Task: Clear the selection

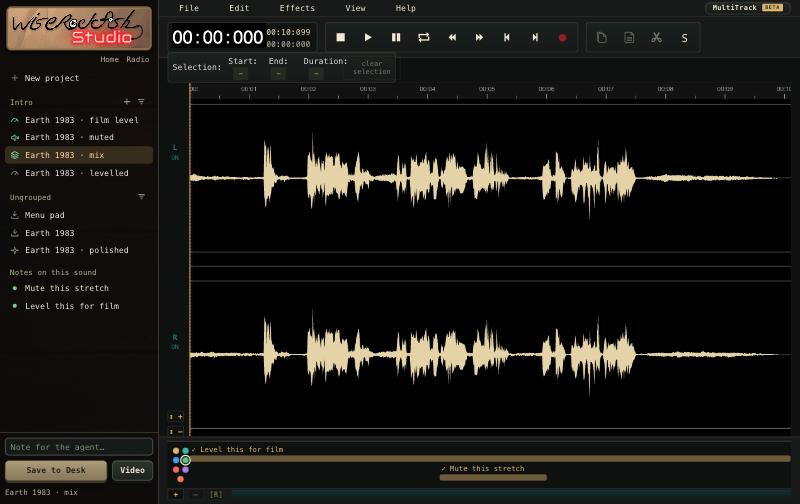Action: coord(371,67)
